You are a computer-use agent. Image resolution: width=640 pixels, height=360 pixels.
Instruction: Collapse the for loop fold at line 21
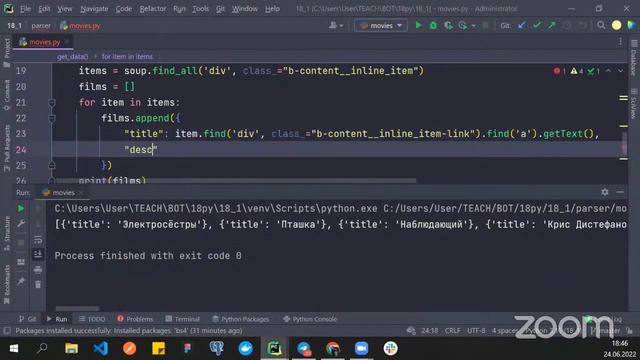52,102
